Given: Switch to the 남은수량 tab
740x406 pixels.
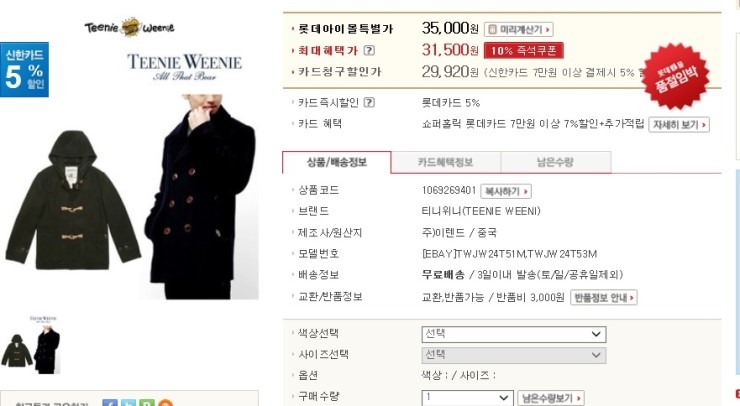Looking at the screenshot, I should 555,162.
